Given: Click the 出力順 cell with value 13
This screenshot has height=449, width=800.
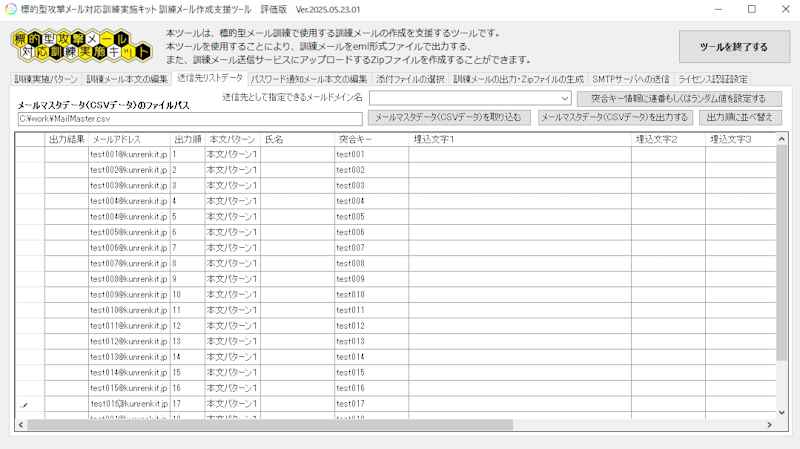Looking at the screenshot, I should 187,341.
